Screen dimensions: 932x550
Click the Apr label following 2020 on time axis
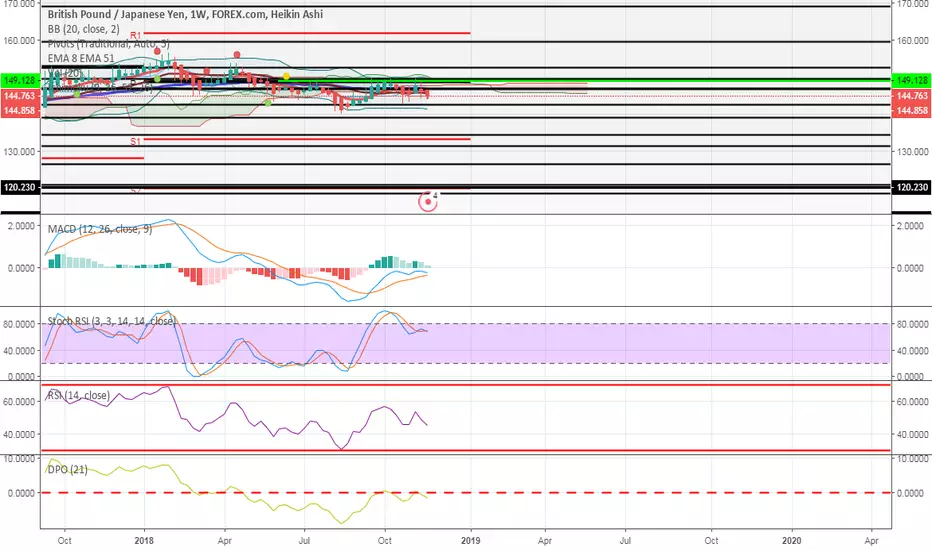coord(871,540)
